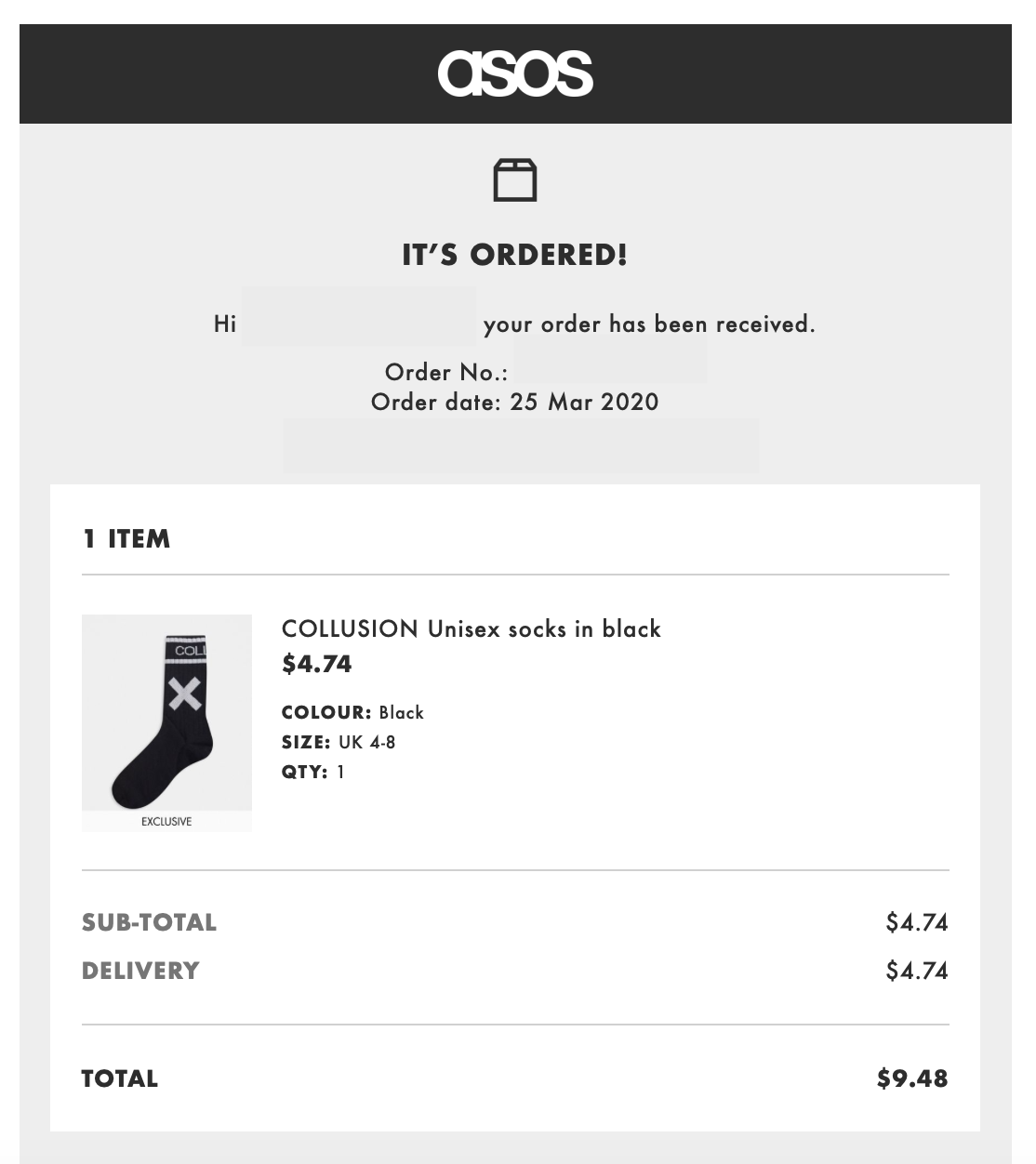The height and width of the screenshot is (1164, 1036).
Task: Click the DELIVERY label
Action: (140, 971)
